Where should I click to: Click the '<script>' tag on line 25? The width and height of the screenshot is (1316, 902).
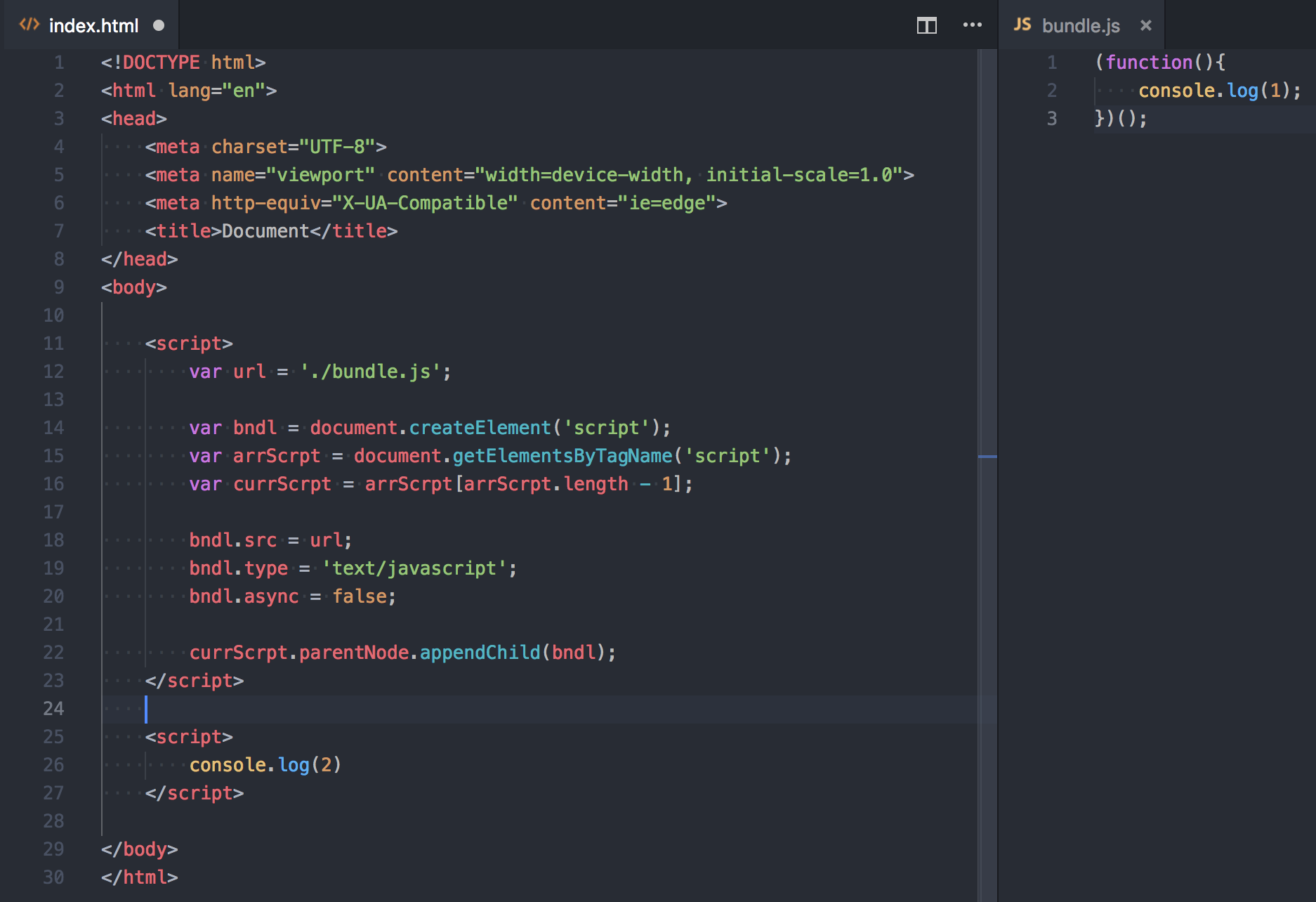(189, 737)
